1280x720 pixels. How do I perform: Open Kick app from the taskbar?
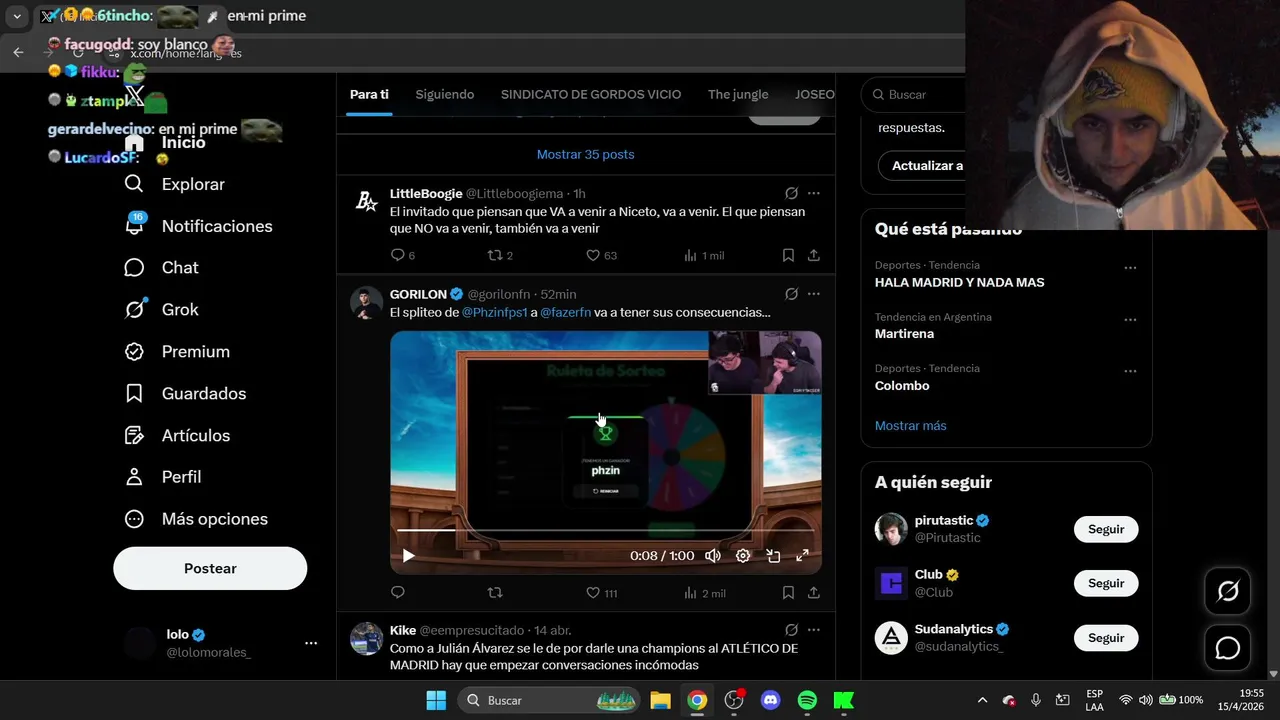point(844,700)
